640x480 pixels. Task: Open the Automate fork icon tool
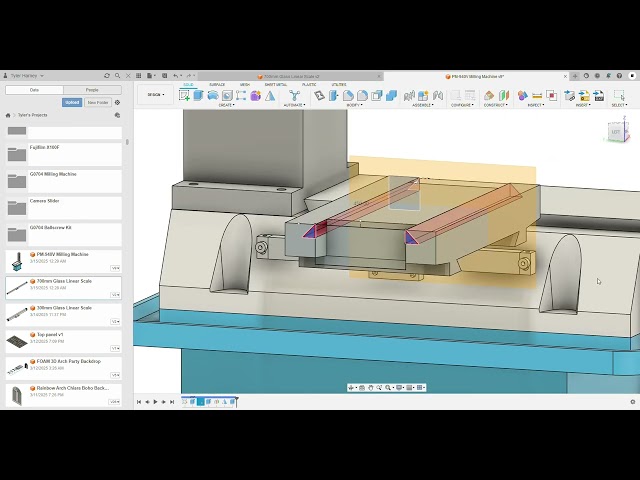(x=294, y=96)
